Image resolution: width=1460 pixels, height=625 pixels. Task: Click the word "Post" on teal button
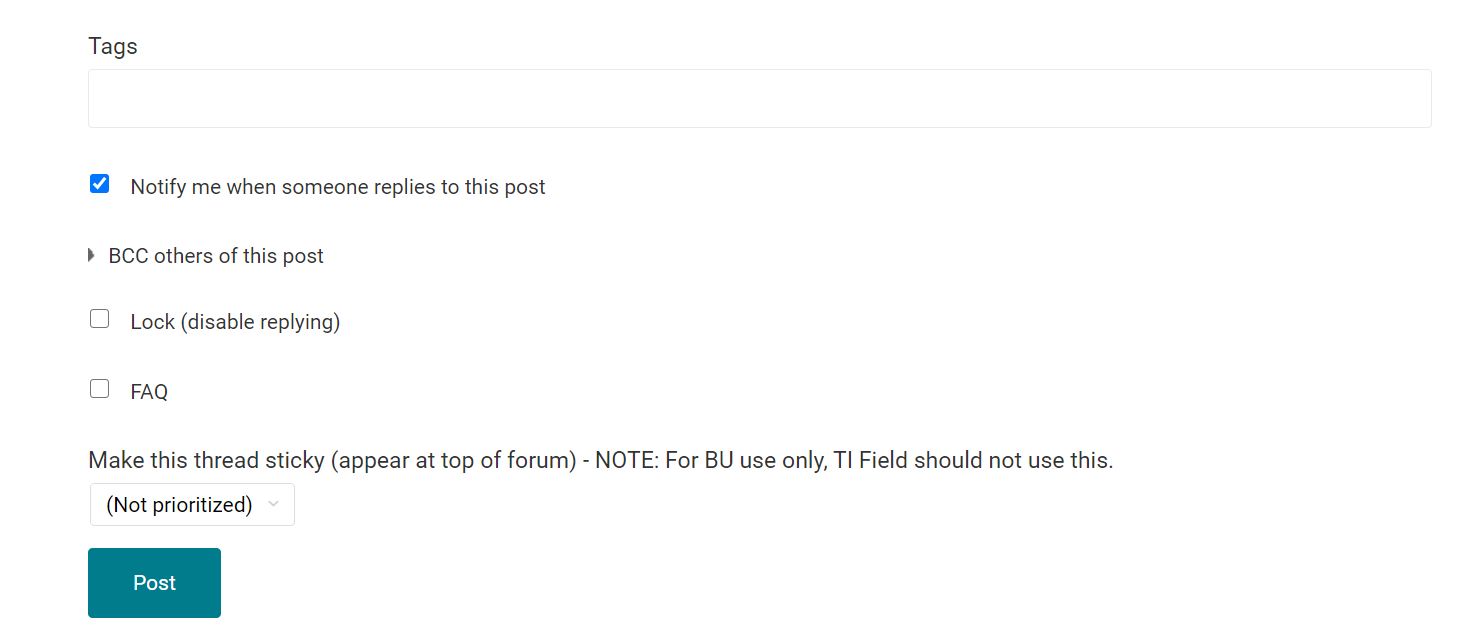click(x=154, y=583)
